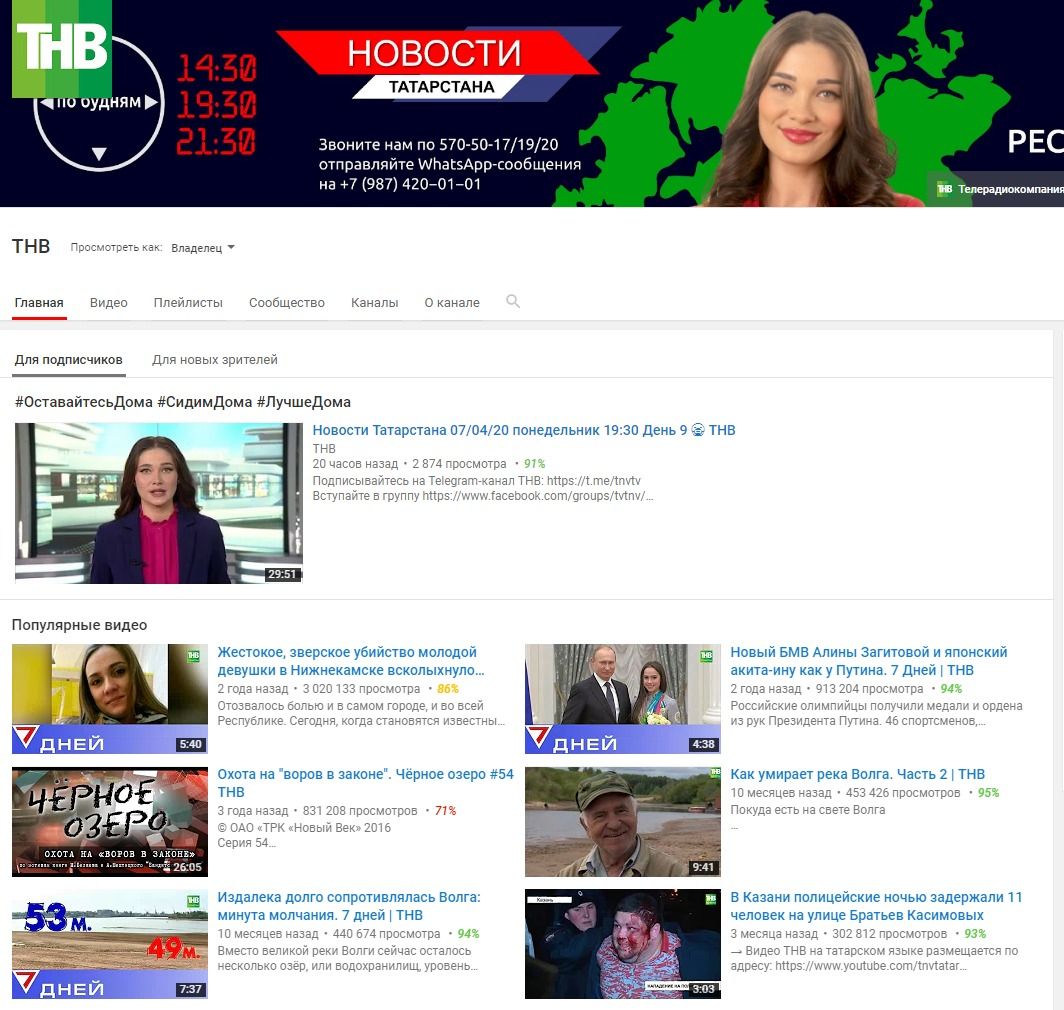Open 'Как умирает река Волга. Часть 2' link
This screenshot has height=1010, width=1064.
click(x=857, y=774)
